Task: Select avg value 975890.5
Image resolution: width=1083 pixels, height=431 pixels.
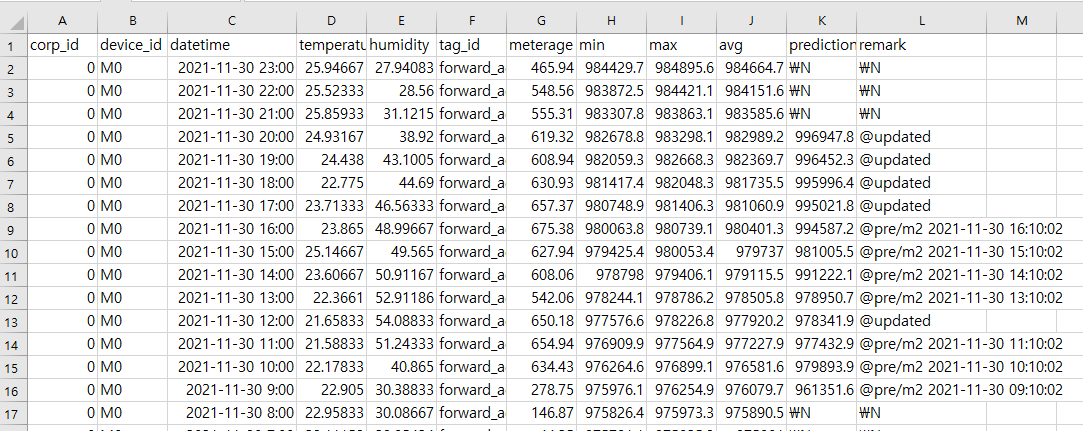Action: tap(751, 412)
